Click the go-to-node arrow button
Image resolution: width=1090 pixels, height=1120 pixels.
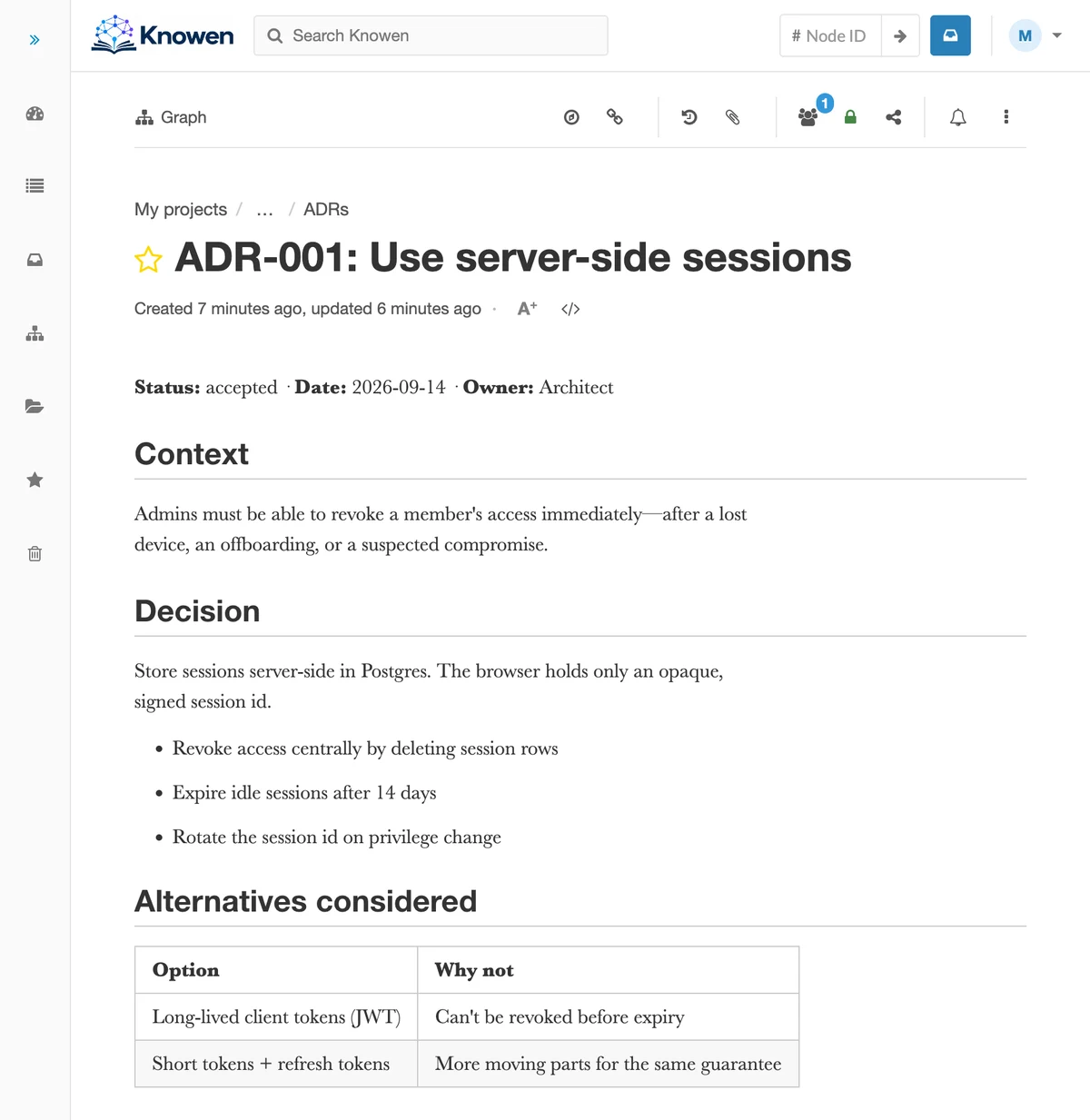coord(900,36)
